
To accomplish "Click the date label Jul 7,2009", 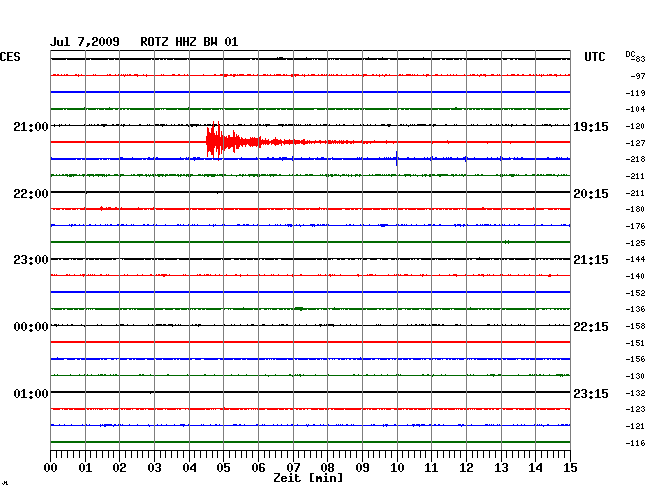I will coord(85,42).
